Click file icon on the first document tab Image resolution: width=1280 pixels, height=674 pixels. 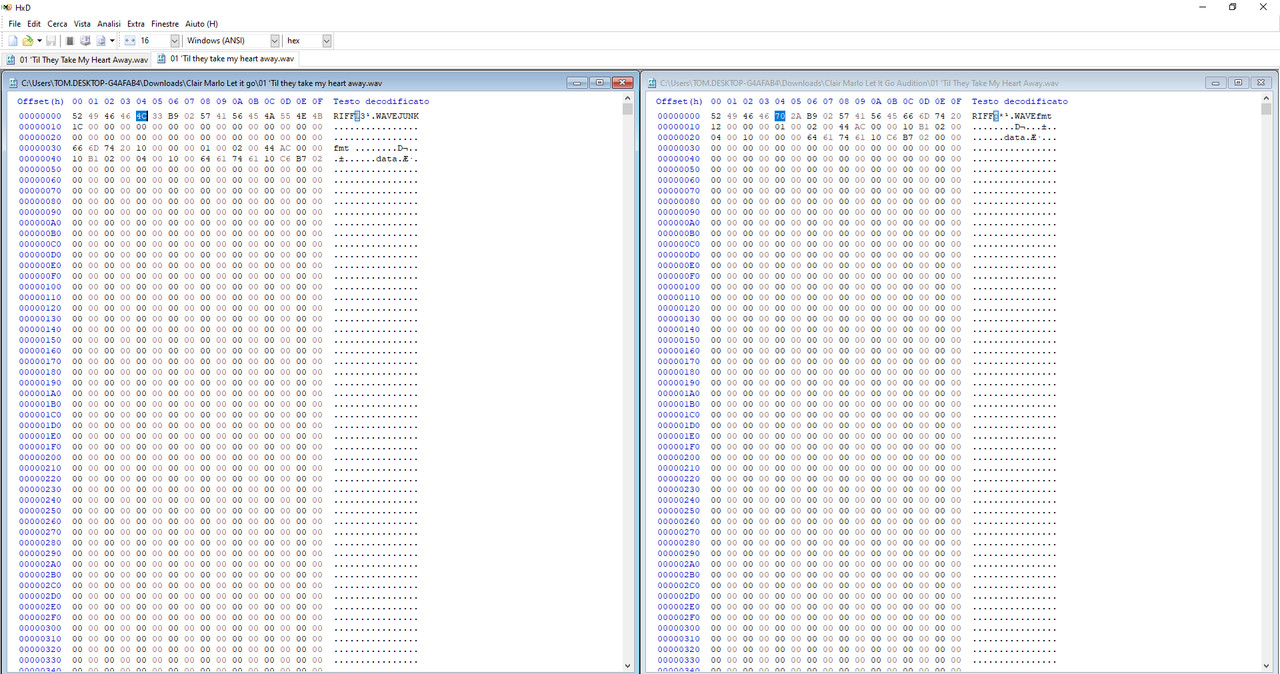tap(12, 60)
